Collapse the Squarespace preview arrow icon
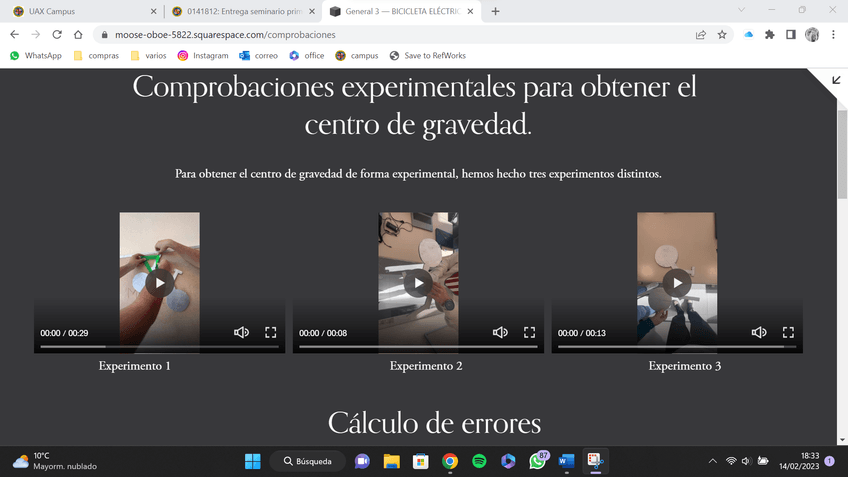848x477 pixels. (x=836, y=80)
